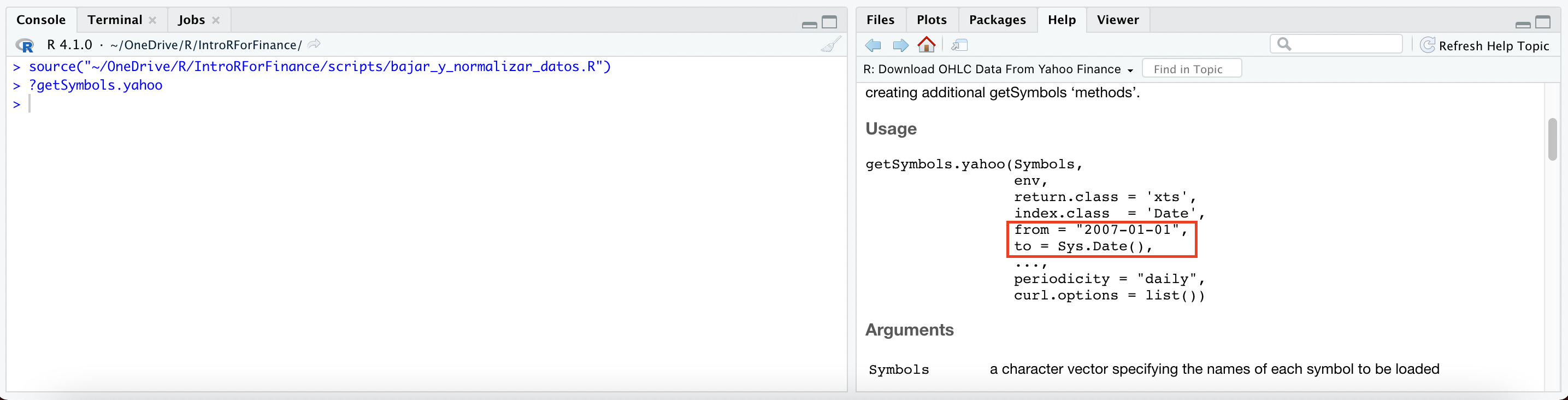Minimize the Console pane

pyautogui.click(x=810, y=25)
